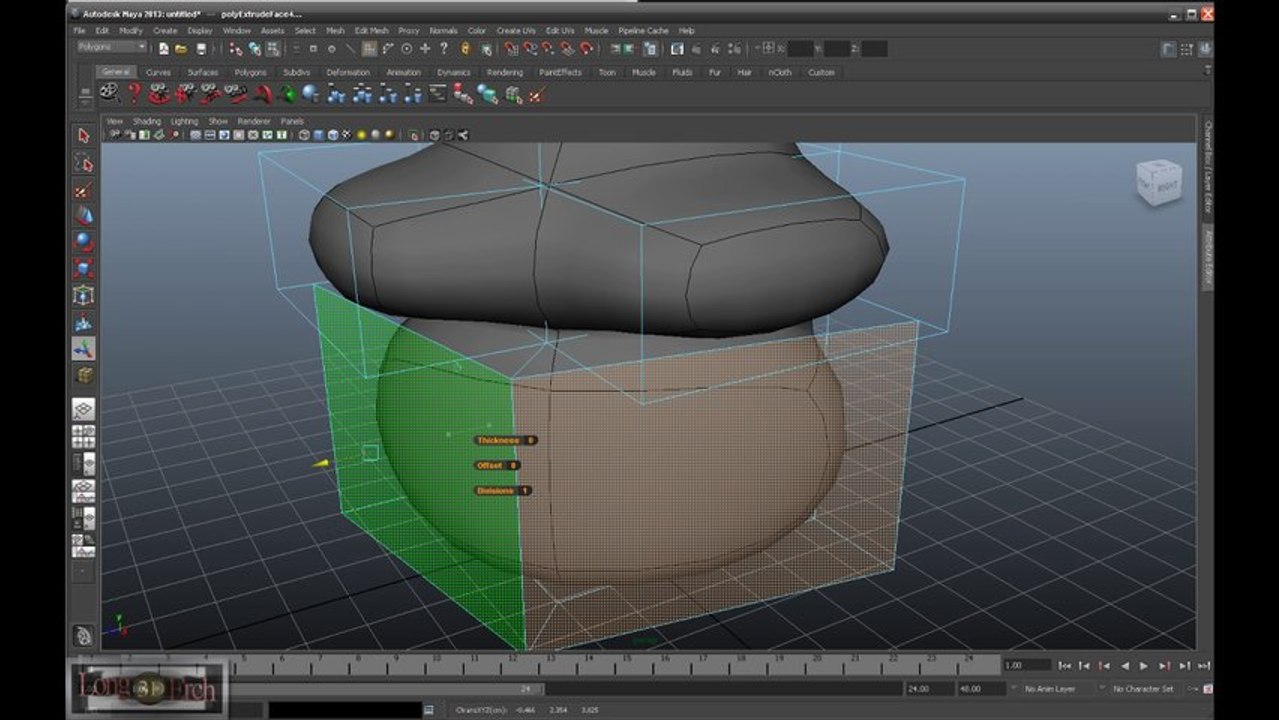Activate the Lasso select tool
This screenshot has width=1279, height=720.
click(x=84, y=163)
